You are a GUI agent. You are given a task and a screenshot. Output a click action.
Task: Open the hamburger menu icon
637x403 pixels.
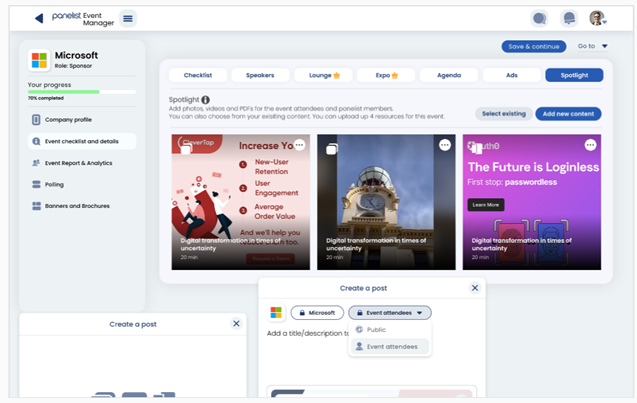pos(128,19)
